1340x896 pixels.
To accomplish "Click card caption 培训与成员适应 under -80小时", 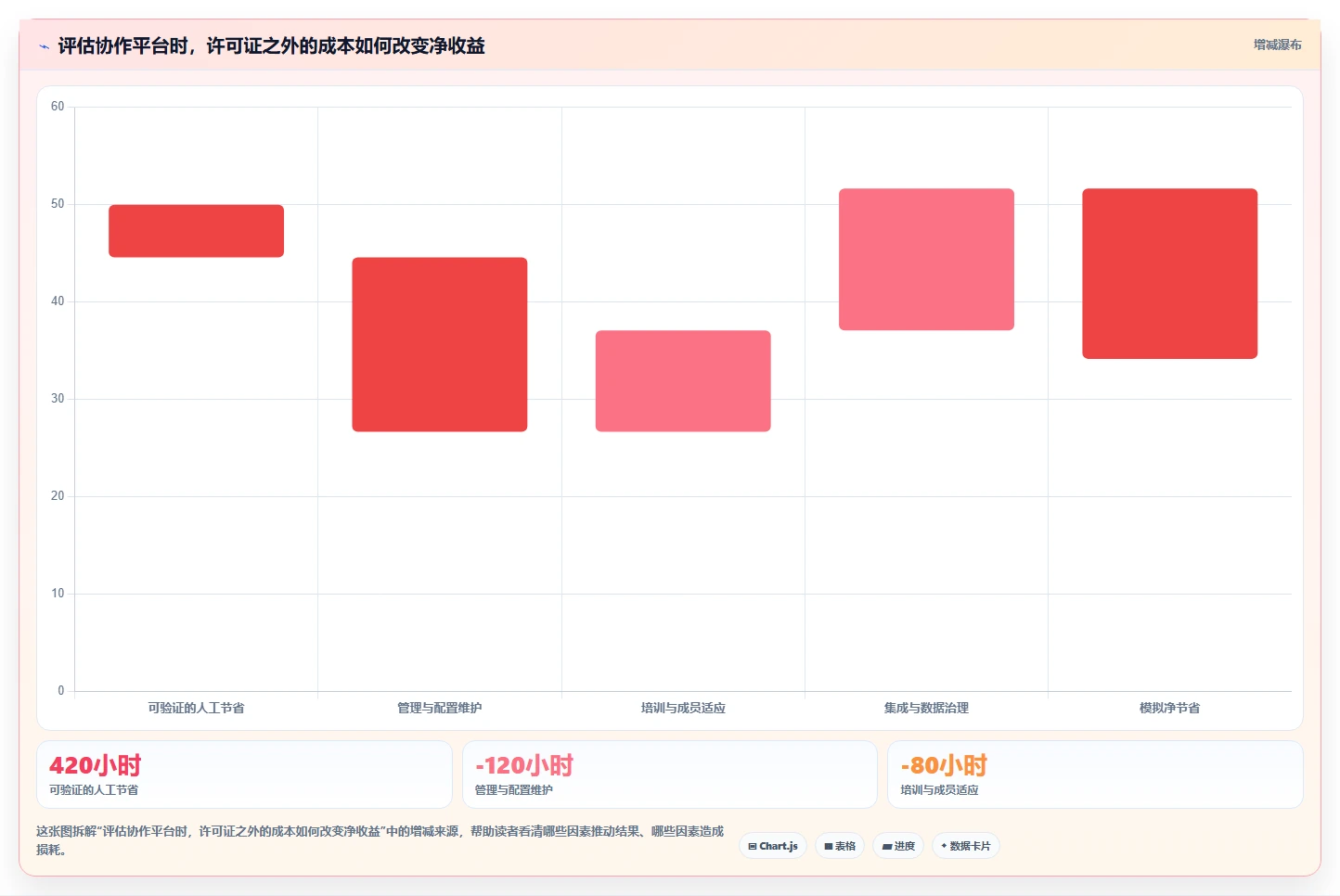I will (939, 790).
